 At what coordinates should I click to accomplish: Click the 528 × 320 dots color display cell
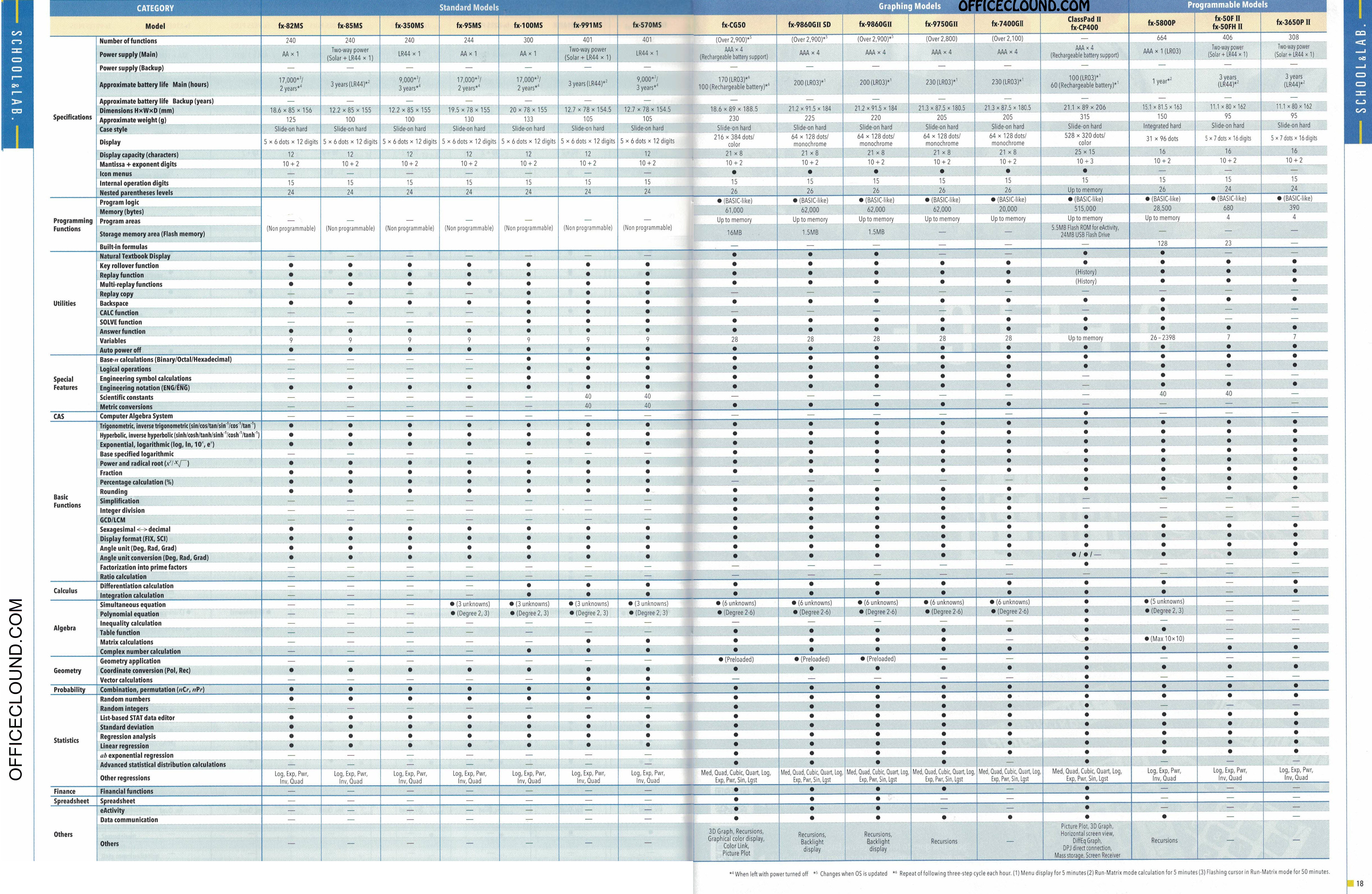point(1084,139)
